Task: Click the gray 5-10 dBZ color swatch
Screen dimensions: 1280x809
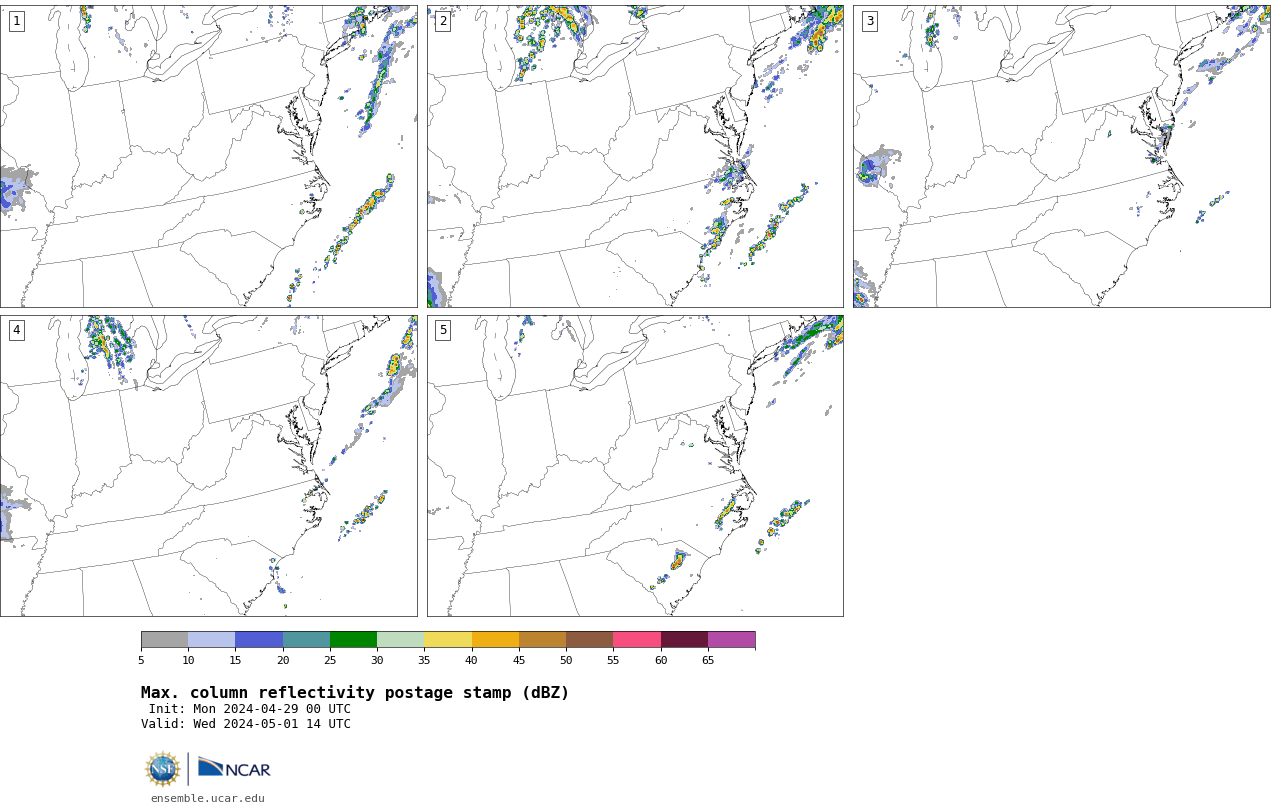Action: pos(164,640)
